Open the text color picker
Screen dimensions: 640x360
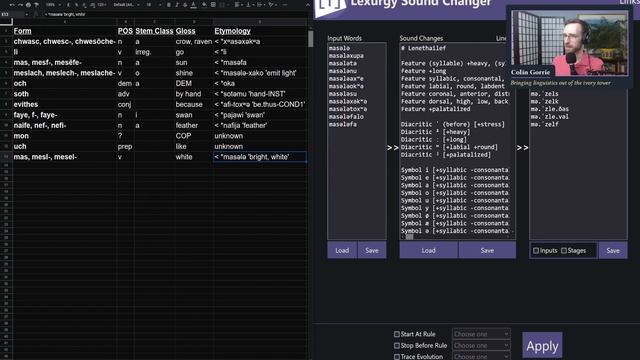click(193, 5)
